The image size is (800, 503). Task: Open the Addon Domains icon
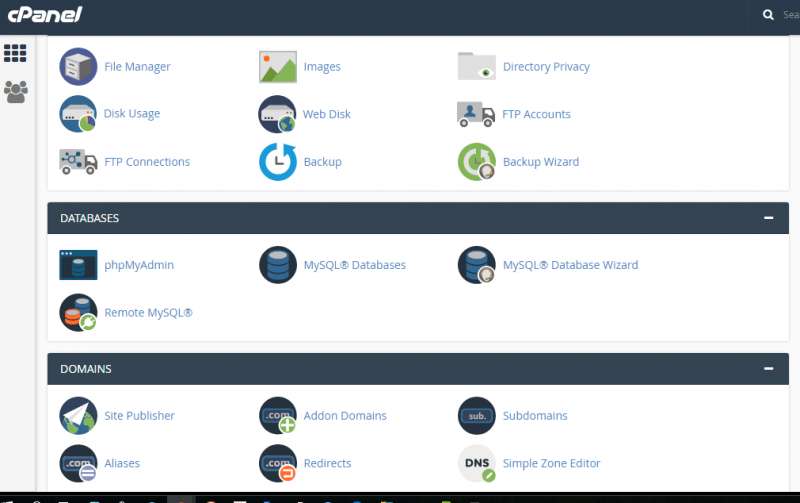point(277,415)
